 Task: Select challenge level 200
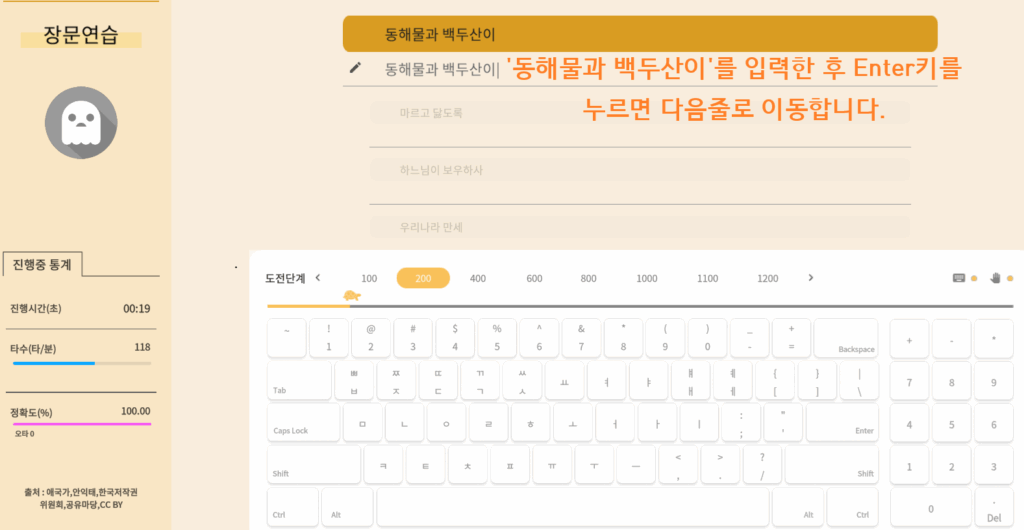click(x=423, y=278)
